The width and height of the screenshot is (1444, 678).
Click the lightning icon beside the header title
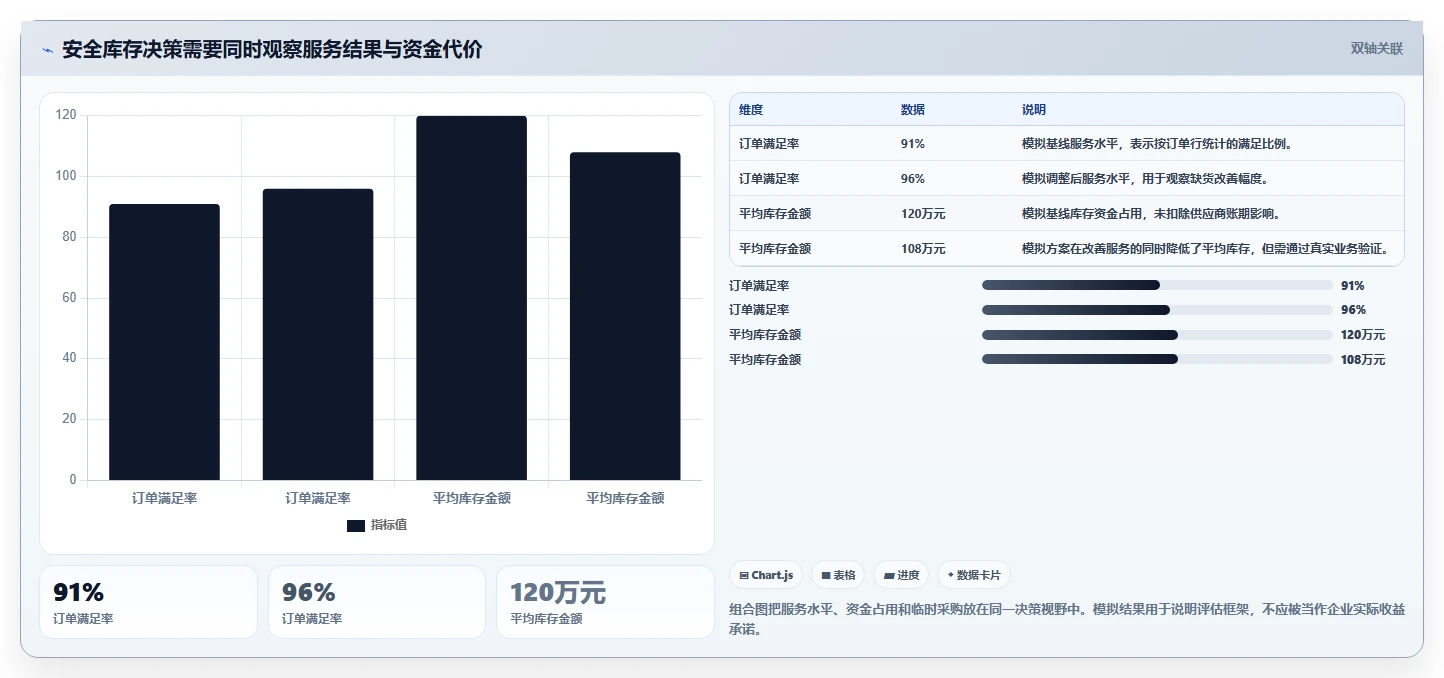[x=47, y=50]
